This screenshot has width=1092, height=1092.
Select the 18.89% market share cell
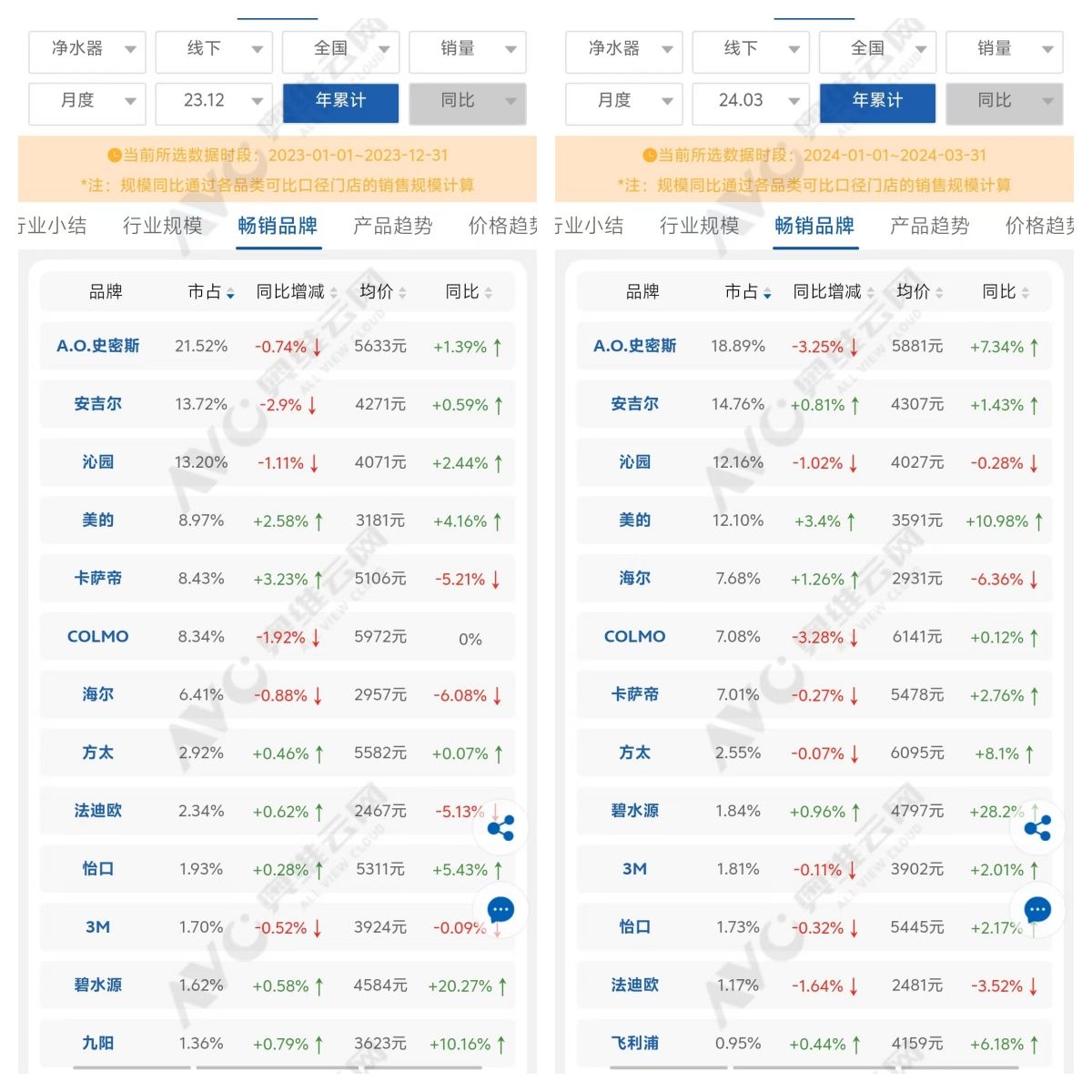(738, 347)
